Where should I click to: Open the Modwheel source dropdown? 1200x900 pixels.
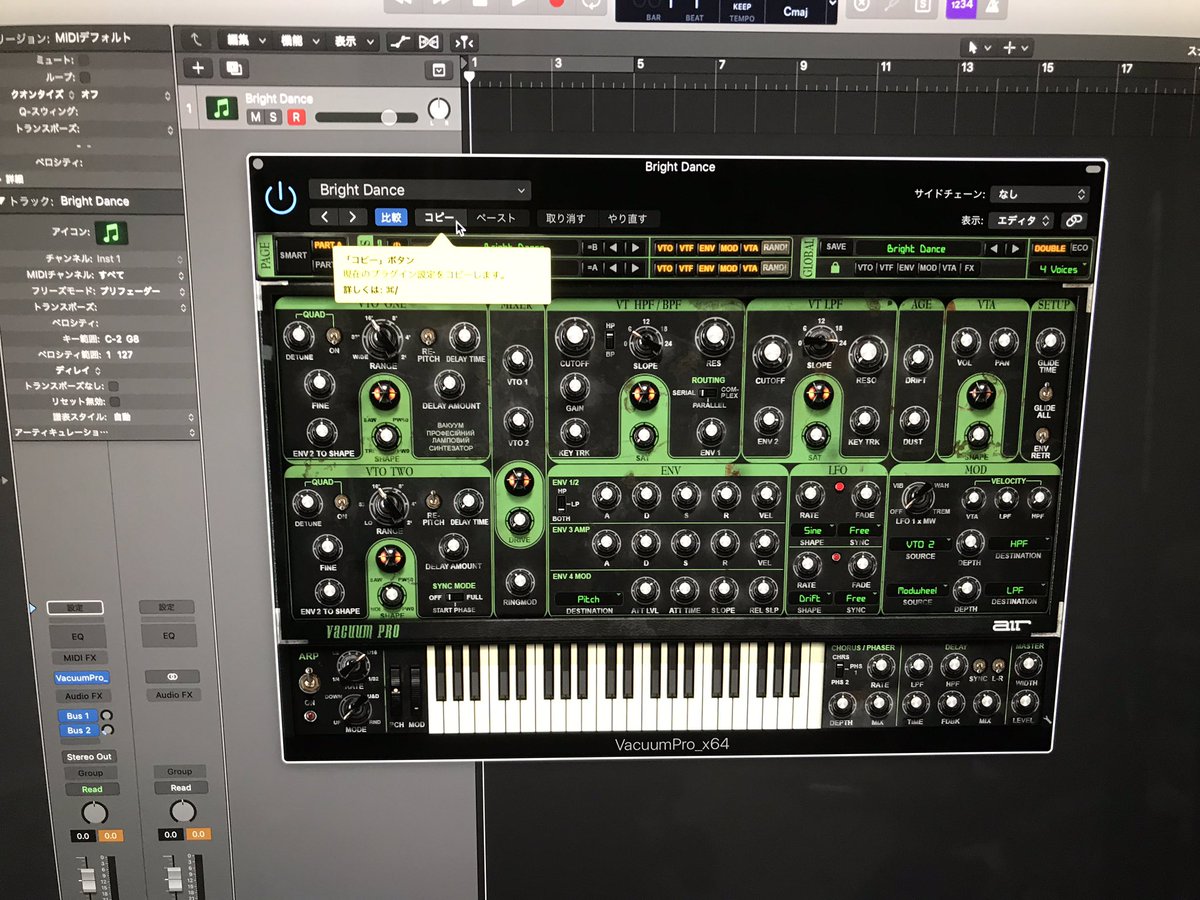917,591
